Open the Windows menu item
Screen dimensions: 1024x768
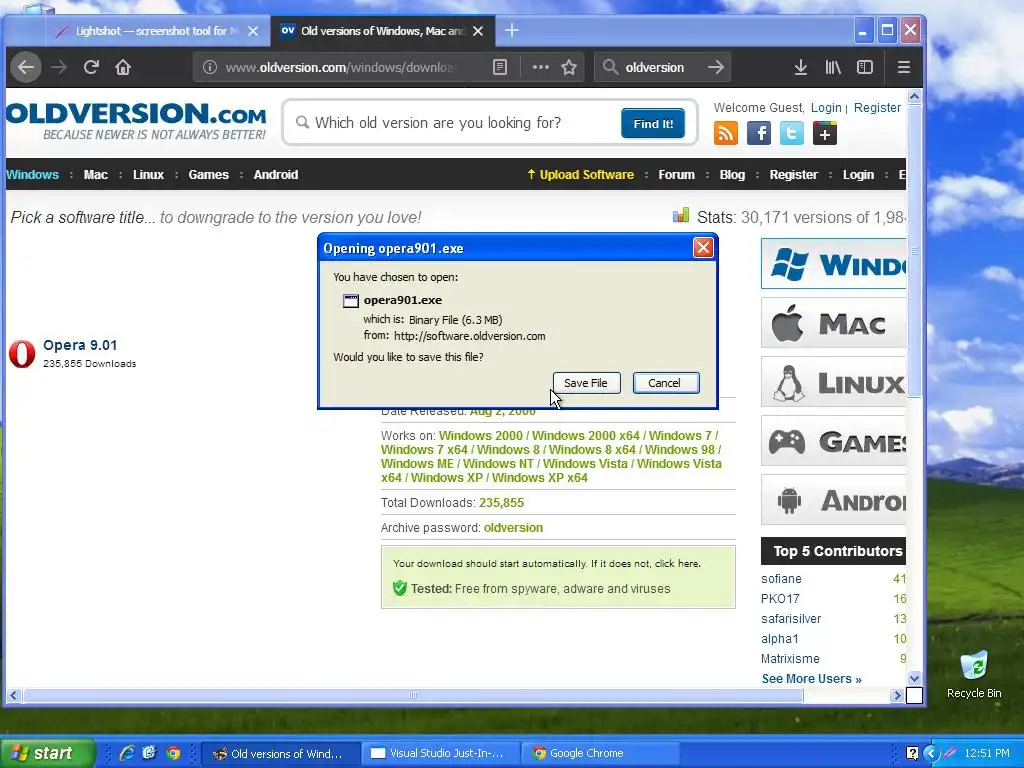tap(33, 174)
